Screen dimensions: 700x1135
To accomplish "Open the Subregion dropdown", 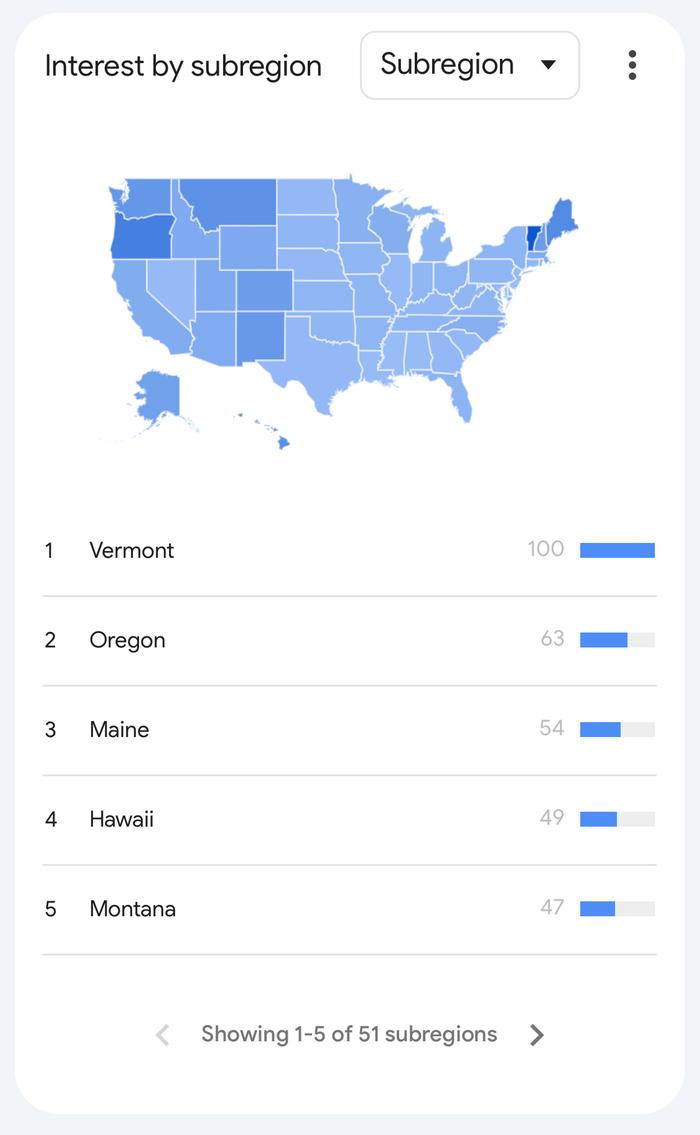I will point(470,65).
